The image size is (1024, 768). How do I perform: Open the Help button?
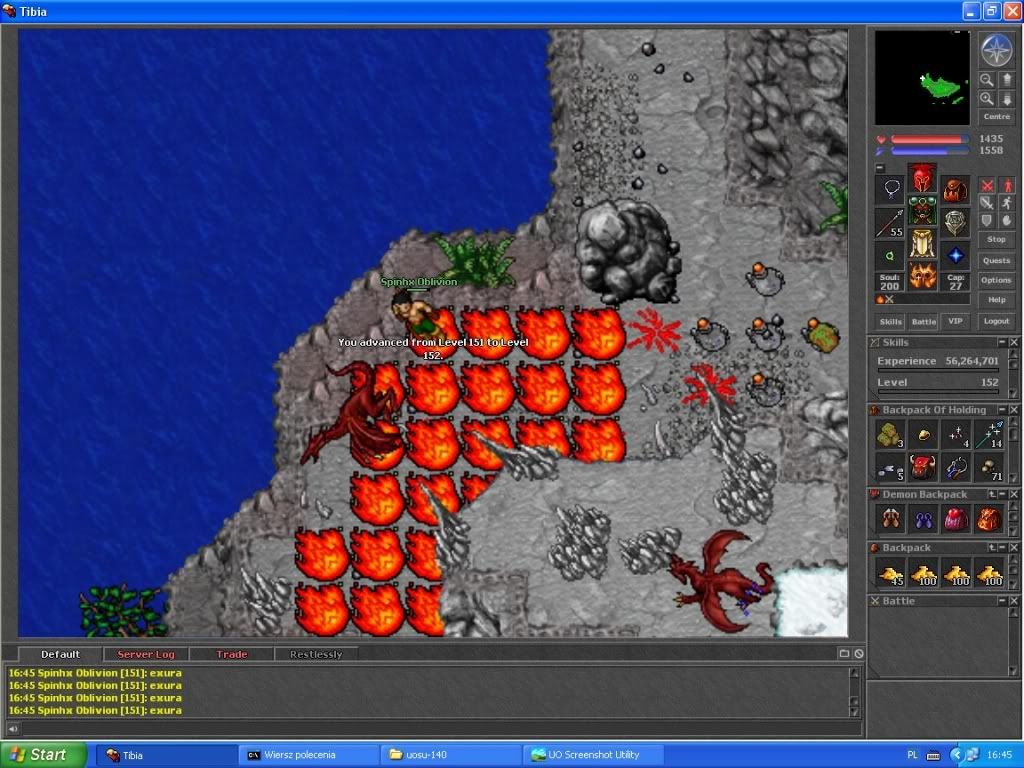coord(997,300)
